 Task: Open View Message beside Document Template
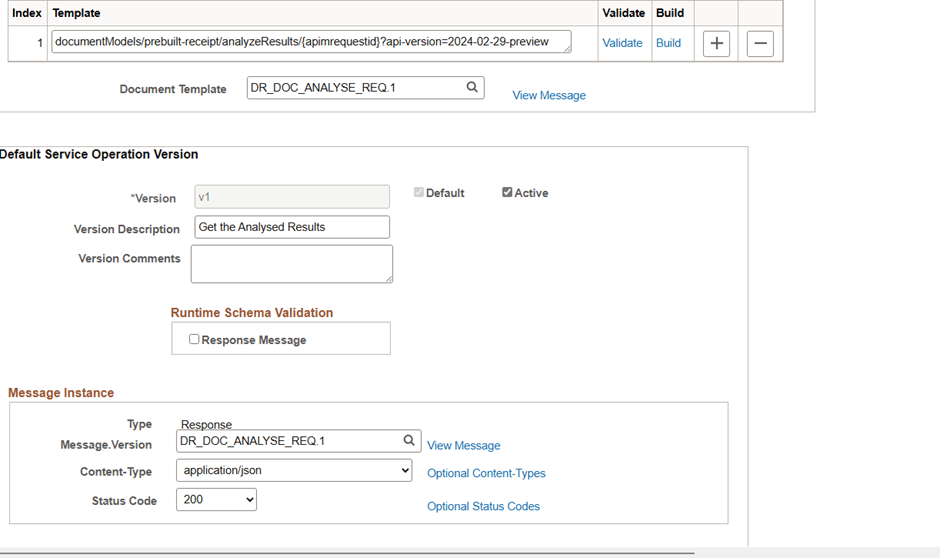[x=549, y=95]
